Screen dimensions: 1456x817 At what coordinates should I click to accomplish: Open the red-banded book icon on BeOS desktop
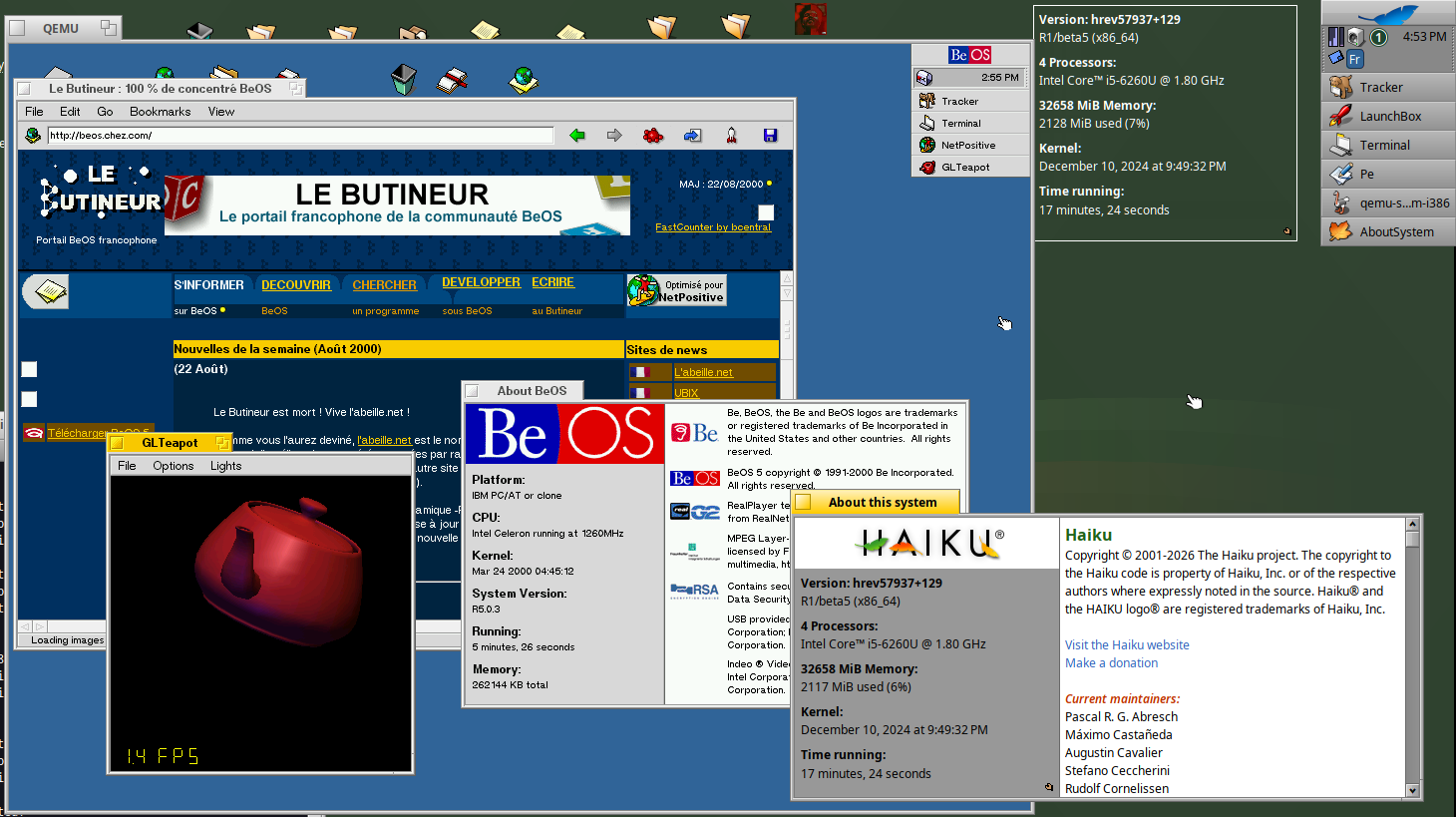(x=453, y=80)
